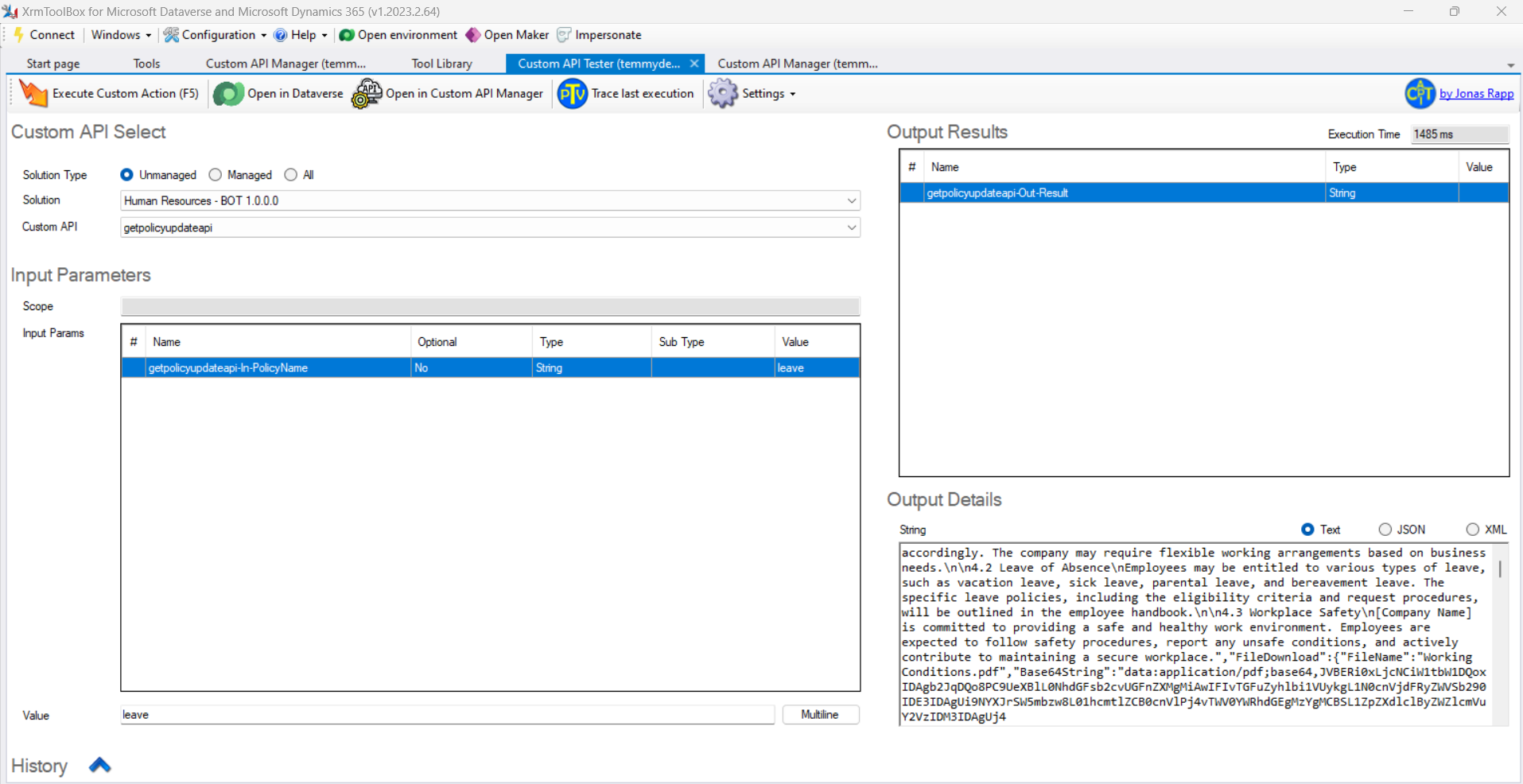Click the Open in Dataverse green icon
Image resolution: width=1523 pixels, height=784 pixels.
click(x=229, y=94)
